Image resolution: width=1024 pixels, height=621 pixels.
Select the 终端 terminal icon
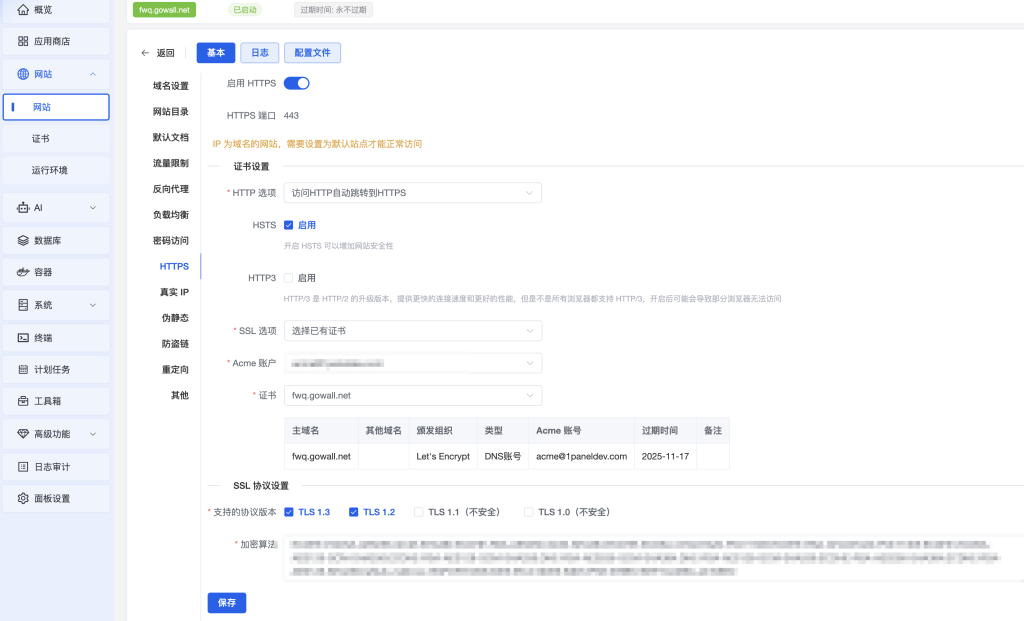(x=23, y=338)
